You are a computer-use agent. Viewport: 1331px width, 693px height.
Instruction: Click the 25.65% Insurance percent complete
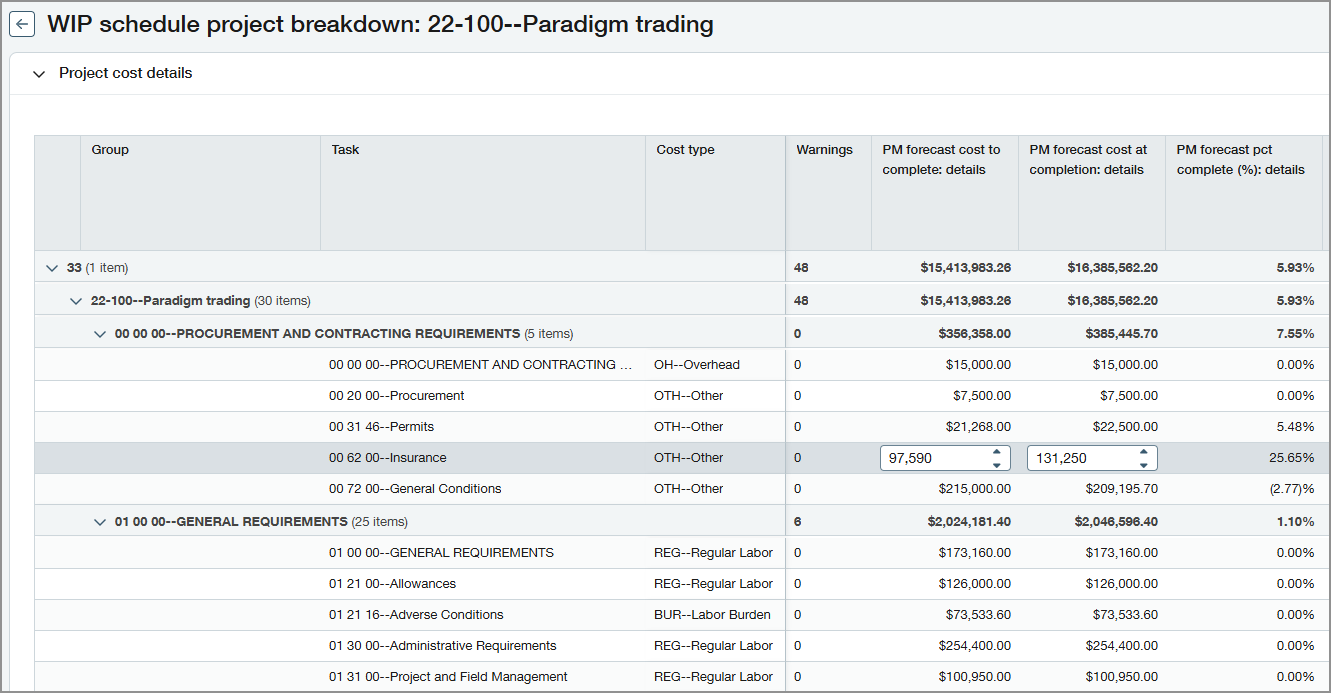click(x=1292, y=458)
